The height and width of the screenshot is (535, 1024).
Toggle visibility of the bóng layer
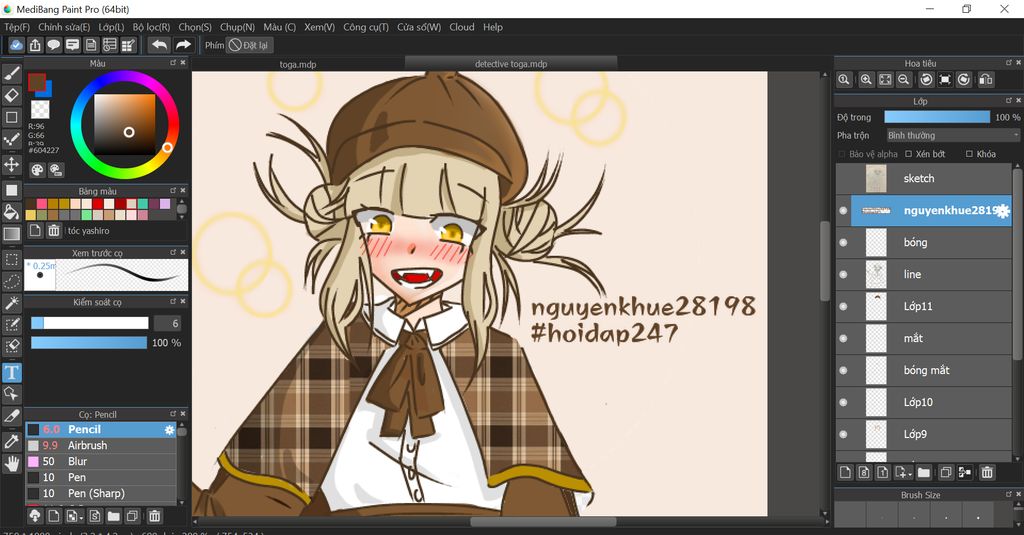pyautogui.click(x=843, y=242)
